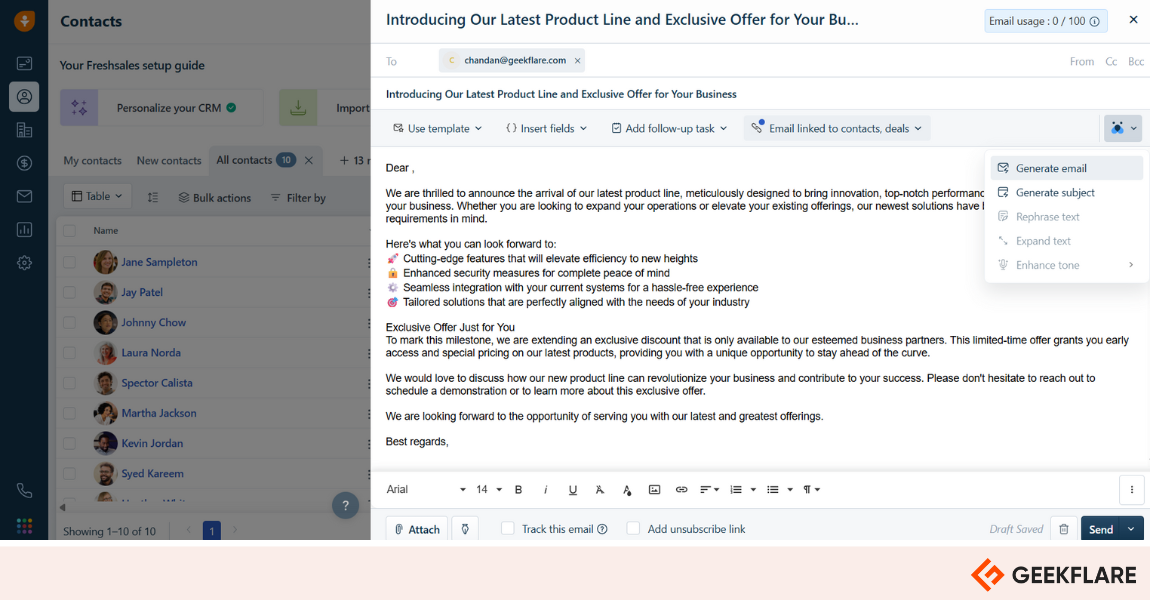
Task: Click the Attach button
Action: (417, 529)
